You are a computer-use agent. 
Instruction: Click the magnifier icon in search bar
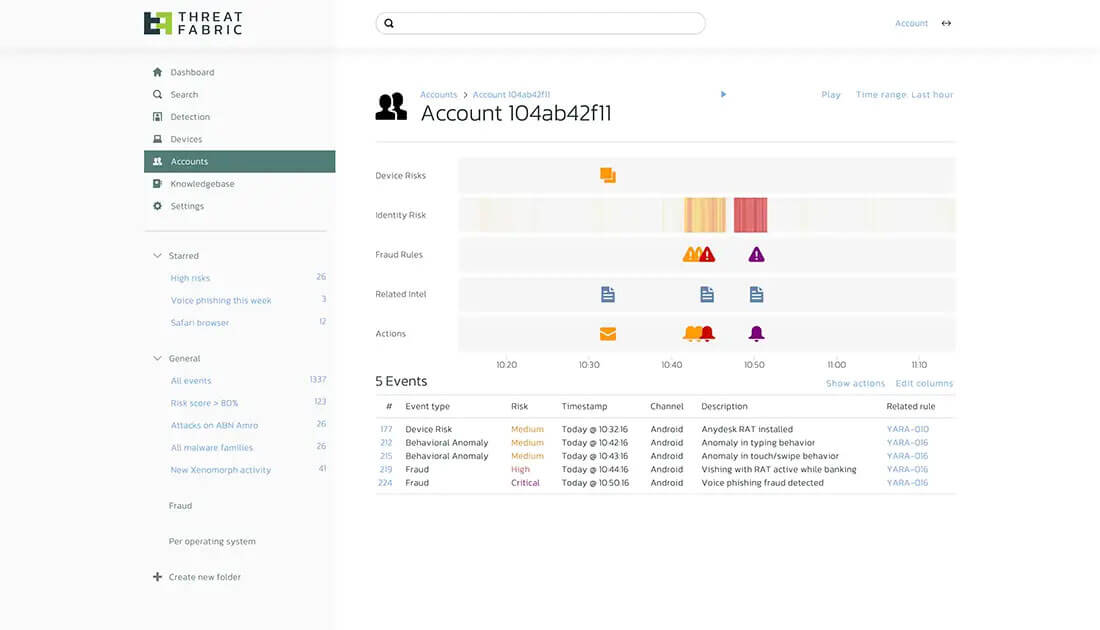pos(389,23)
